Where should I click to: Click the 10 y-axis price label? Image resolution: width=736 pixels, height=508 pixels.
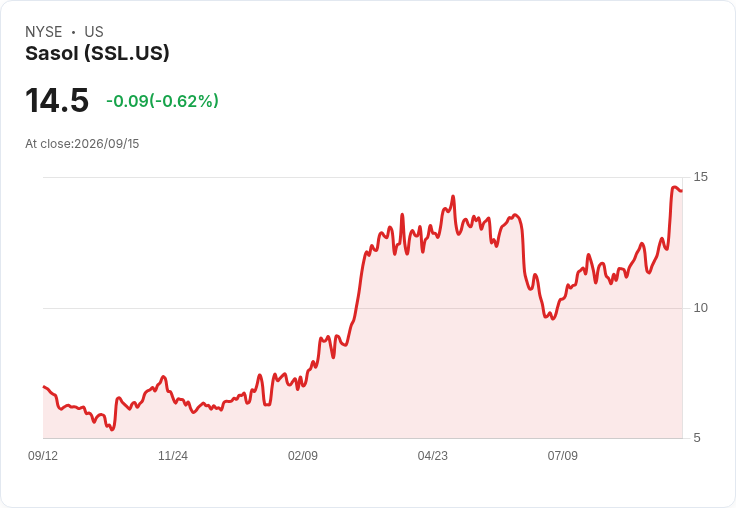[700, 308]
